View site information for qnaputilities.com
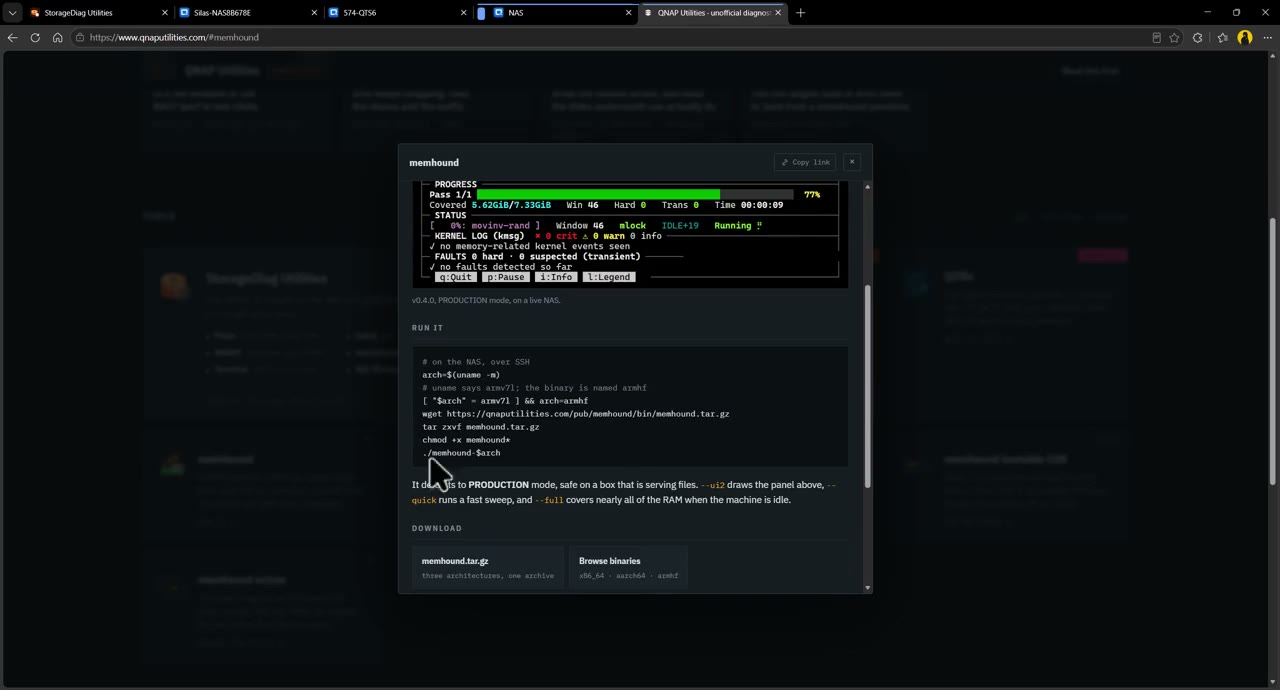 pyautogui.click(x=80, y=38)
